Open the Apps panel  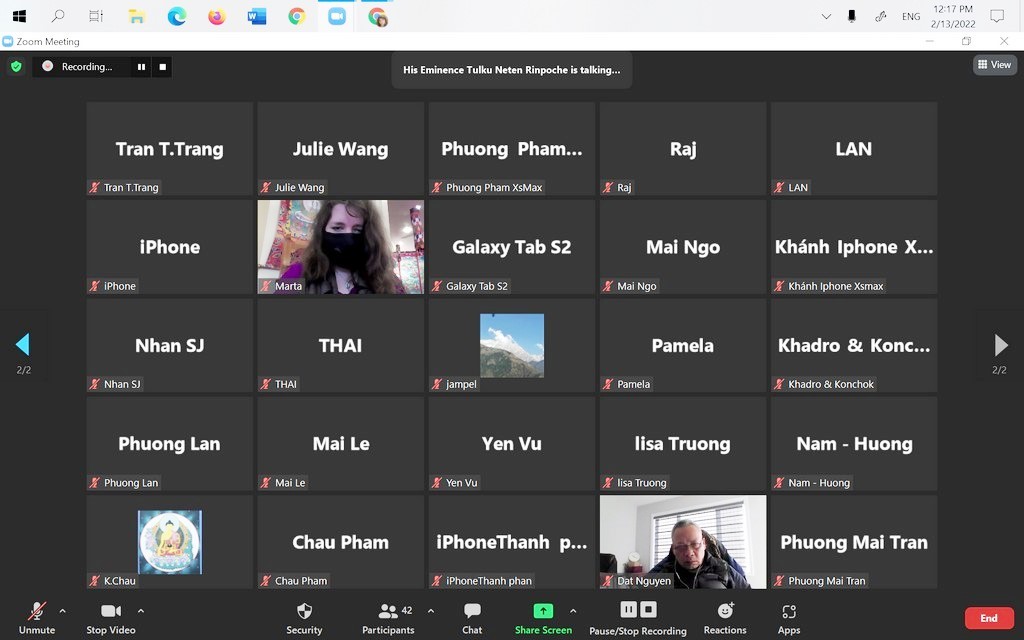[789, 611]
